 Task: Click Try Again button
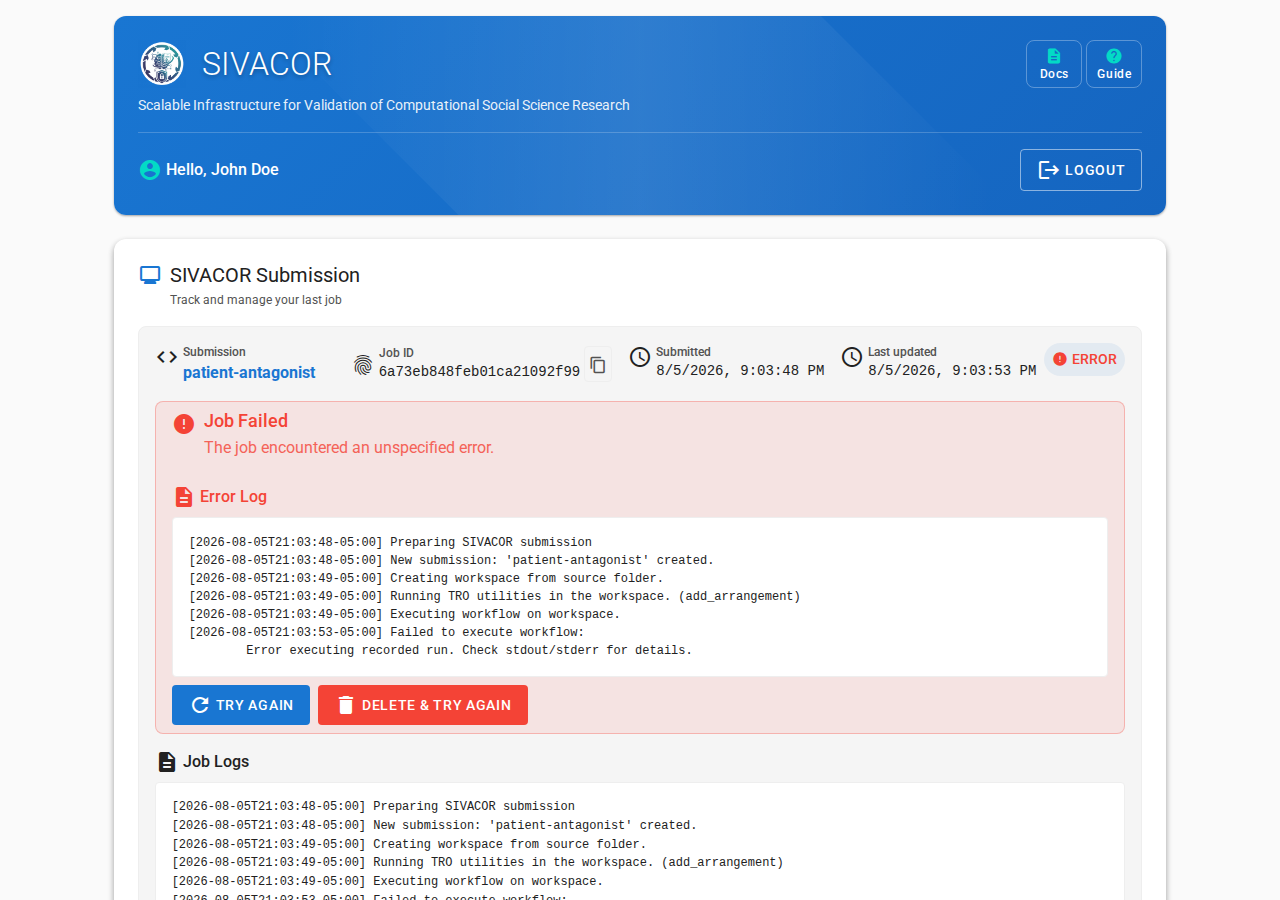[241, 705]
